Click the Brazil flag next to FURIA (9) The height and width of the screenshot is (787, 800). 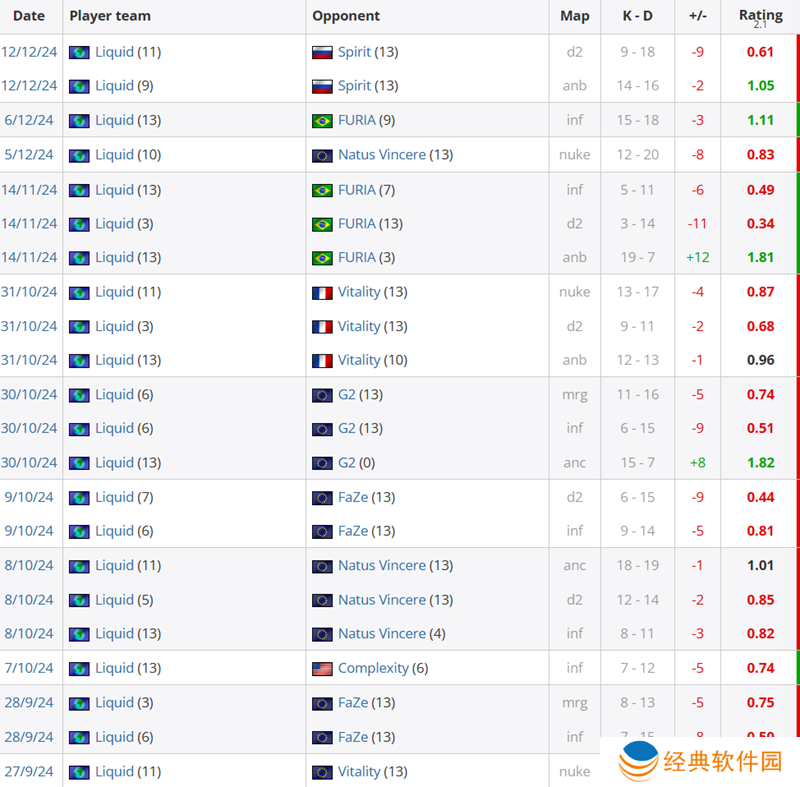[x=322, y=120]
